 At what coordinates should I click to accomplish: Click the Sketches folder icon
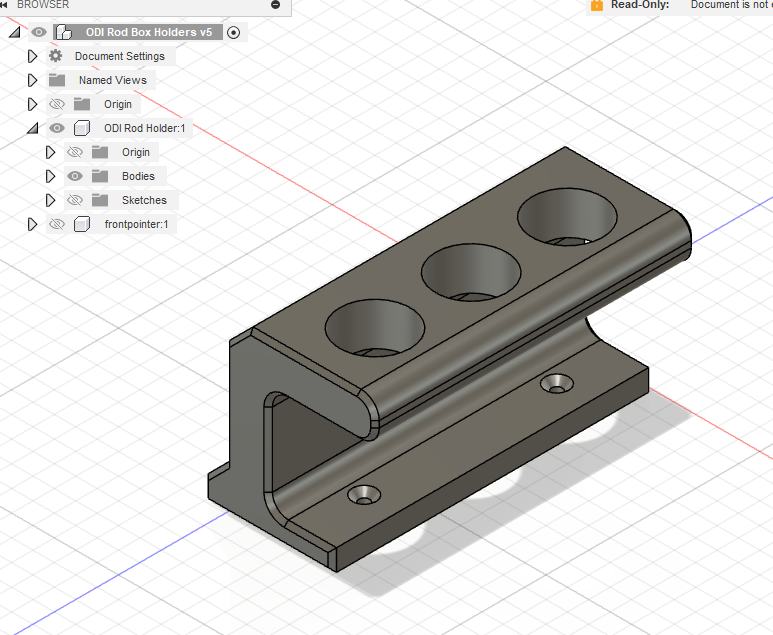click(x=100, y=200)
